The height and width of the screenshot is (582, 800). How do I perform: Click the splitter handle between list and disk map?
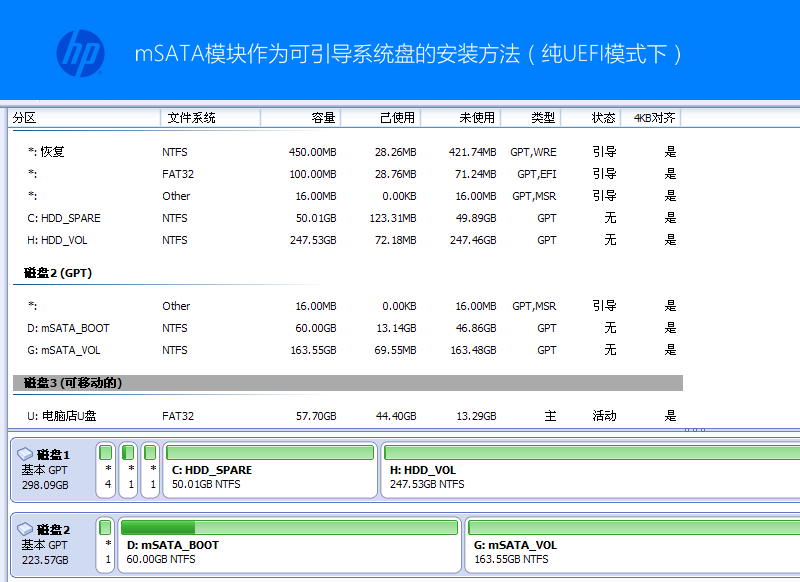[x=693, y=431]
